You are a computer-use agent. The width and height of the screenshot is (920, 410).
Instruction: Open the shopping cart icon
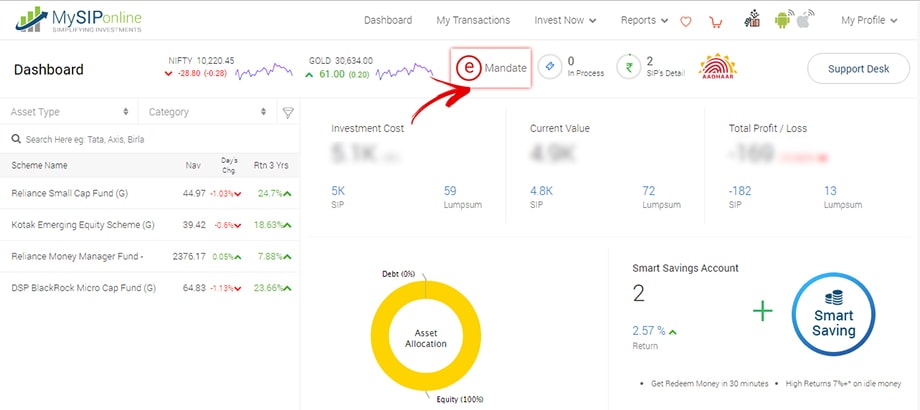(715, 22)
